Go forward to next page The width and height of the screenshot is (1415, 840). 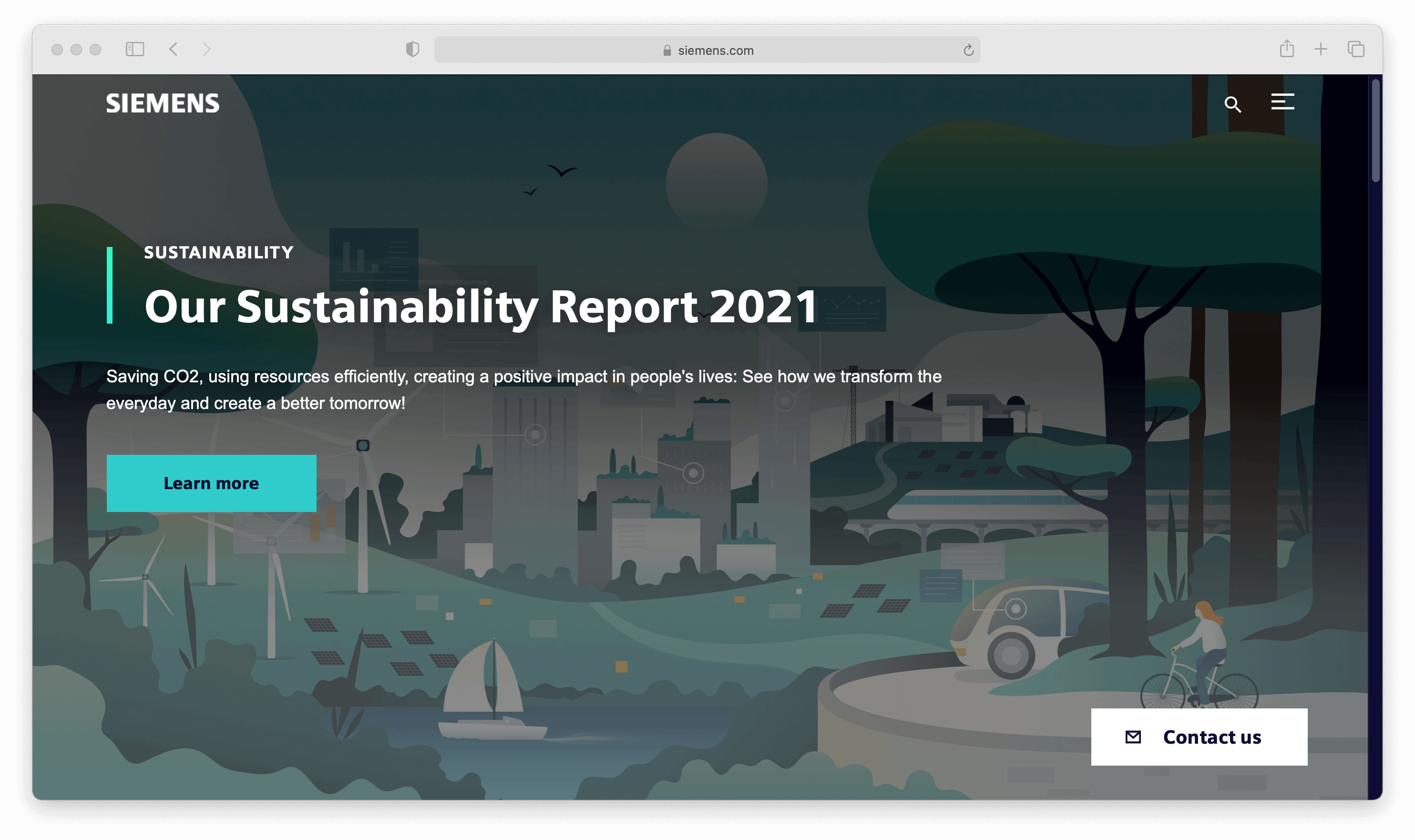click(x=206, y=49)
